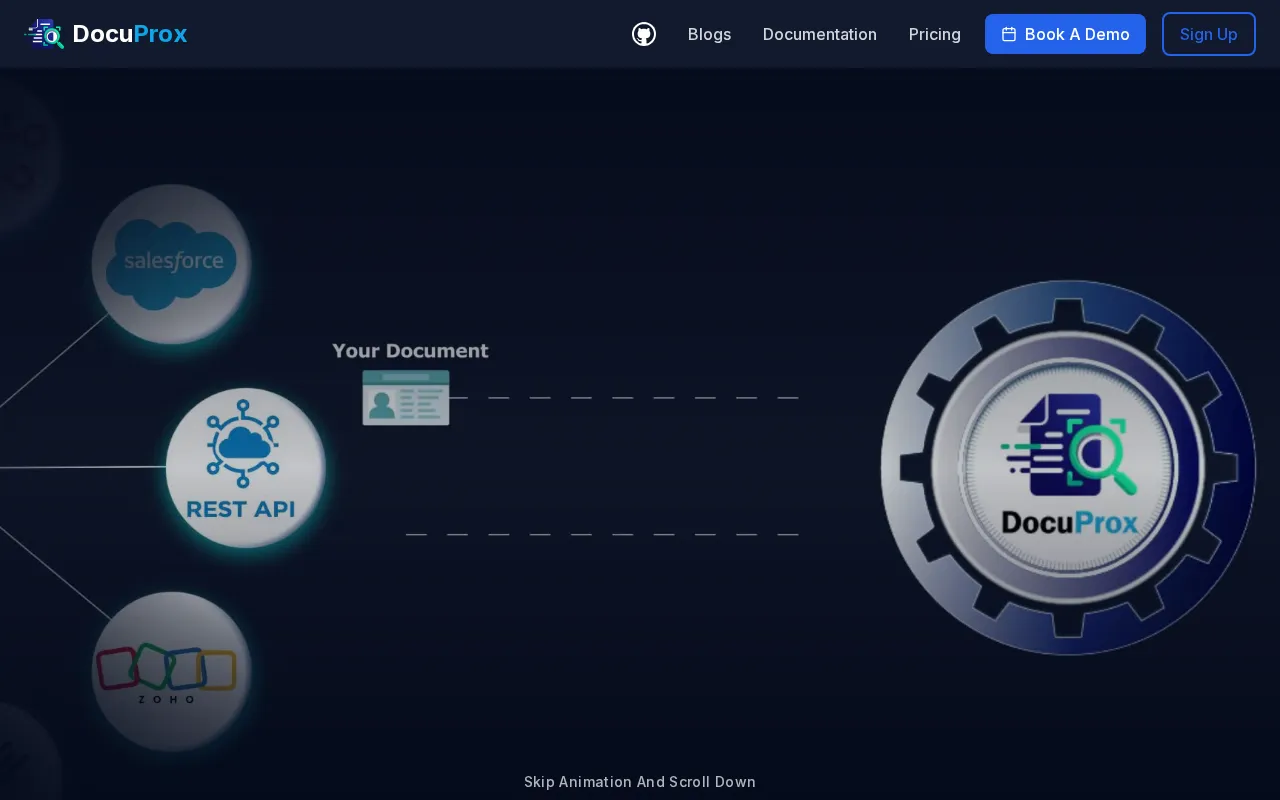The width and height of the screenshot is (1280, 800).
Task: Open the Blogs page
Action: point(709,34)
